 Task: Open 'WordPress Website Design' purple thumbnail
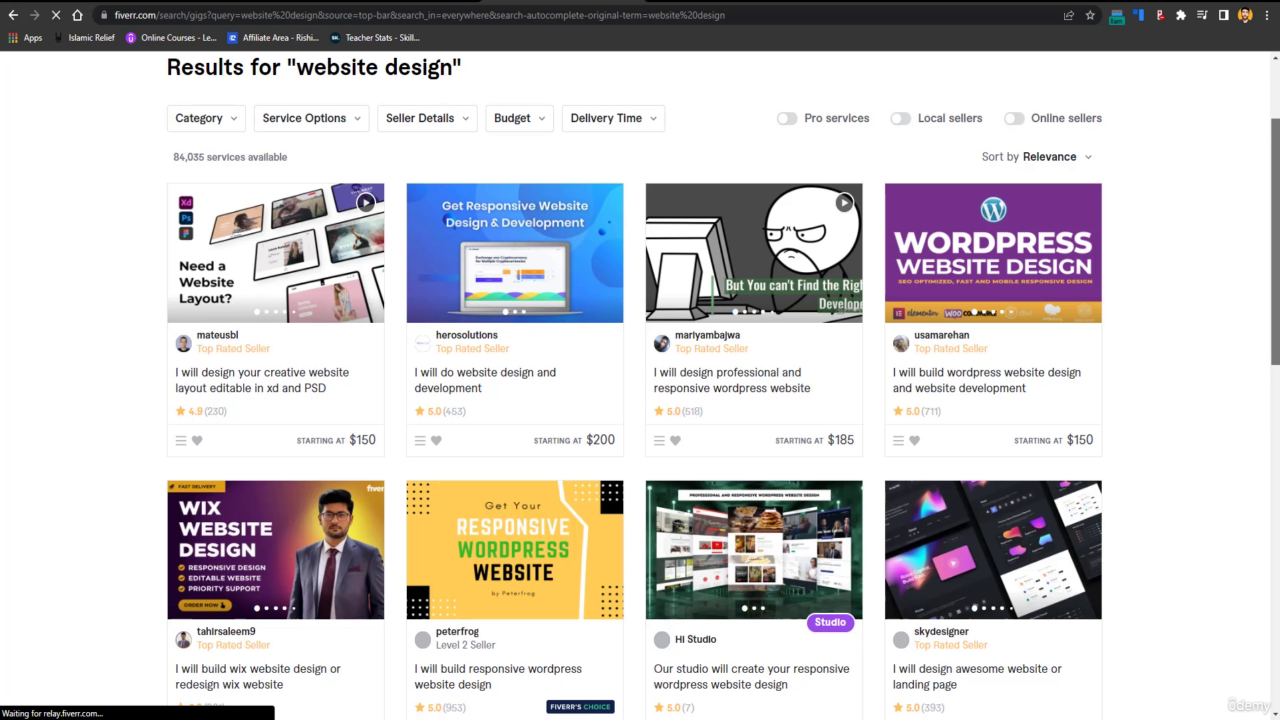coord(993,253)
